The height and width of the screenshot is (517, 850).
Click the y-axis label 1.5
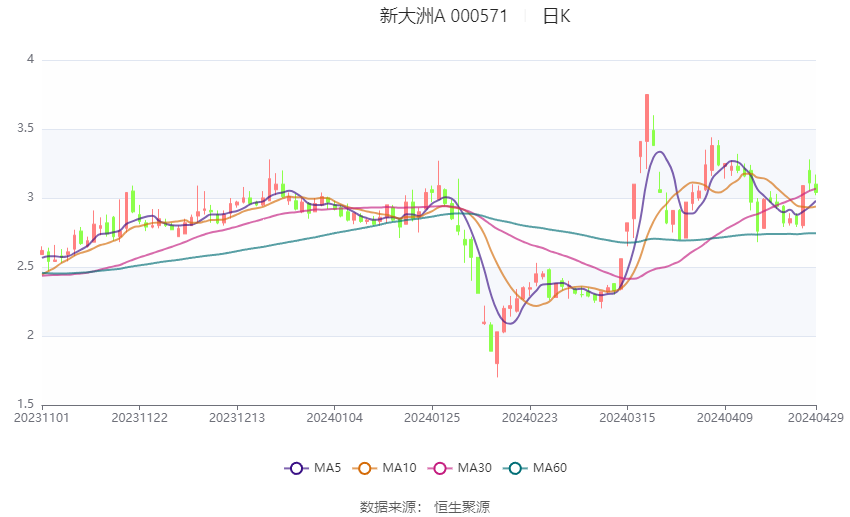coord(25,404)
